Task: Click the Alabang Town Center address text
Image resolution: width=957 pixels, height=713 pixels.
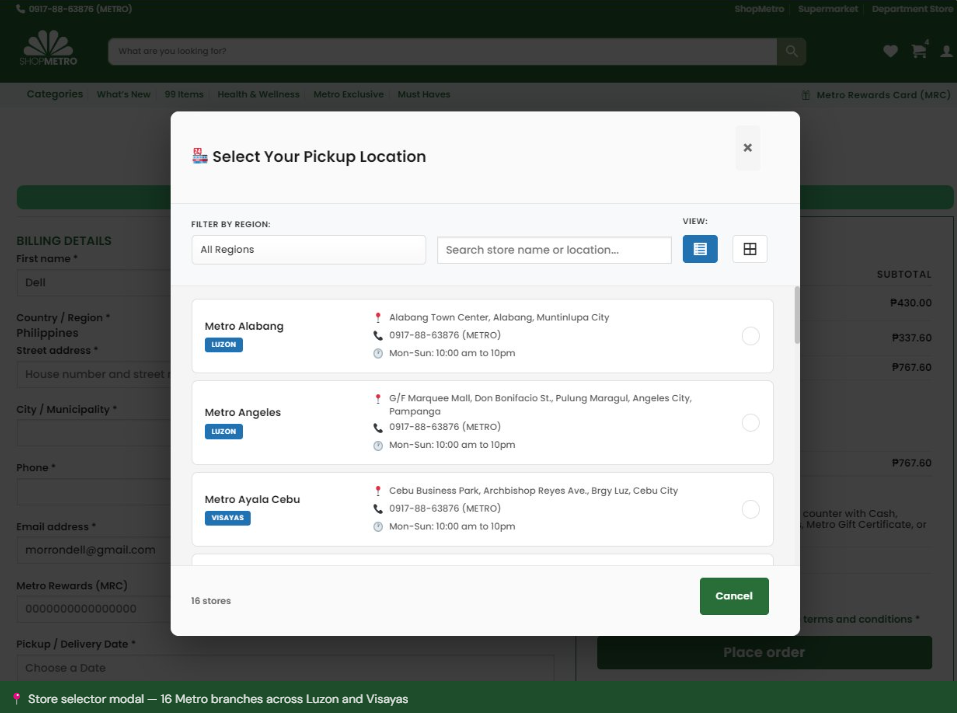Action: click(499, 317)
